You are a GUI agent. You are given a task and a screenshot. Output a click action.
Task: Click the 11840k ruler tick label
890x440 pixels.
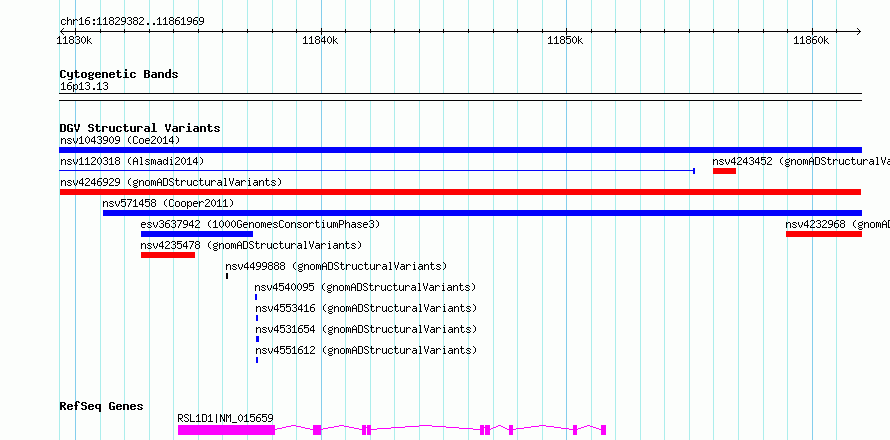pos(321,40)
